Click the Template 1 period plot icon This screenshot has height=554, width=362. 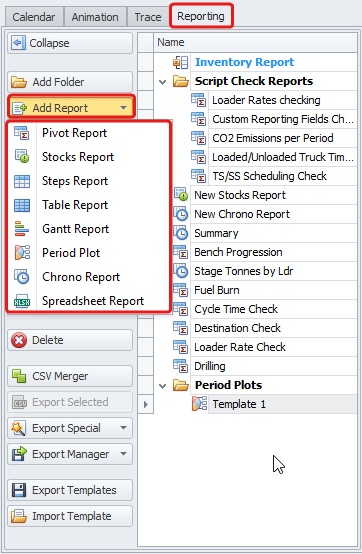(x=199, y=404)
